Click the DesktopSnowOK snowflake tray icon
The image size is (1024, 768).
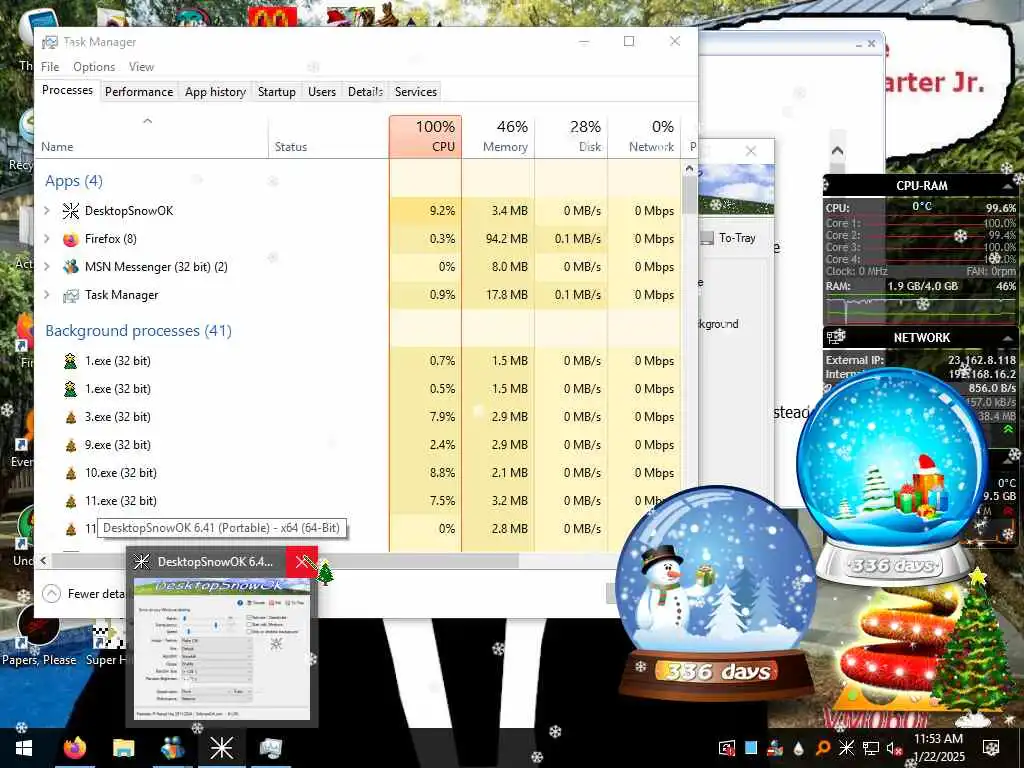coord(846,748)
